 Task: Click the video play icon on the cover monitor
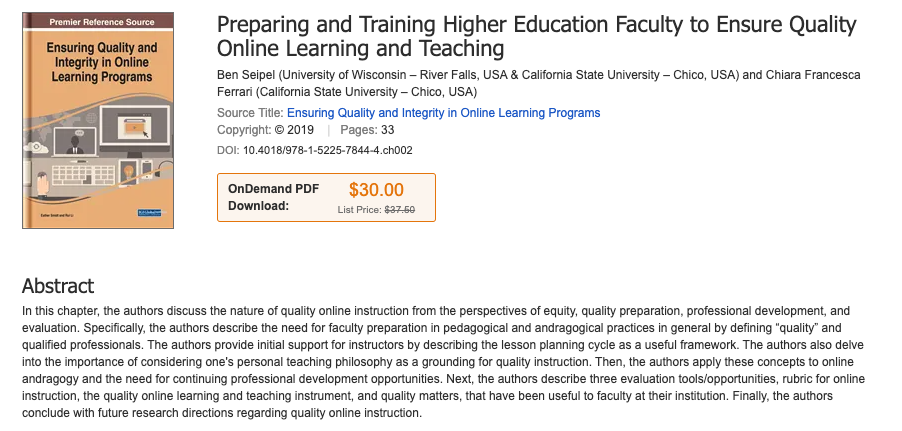pos(133,127)
